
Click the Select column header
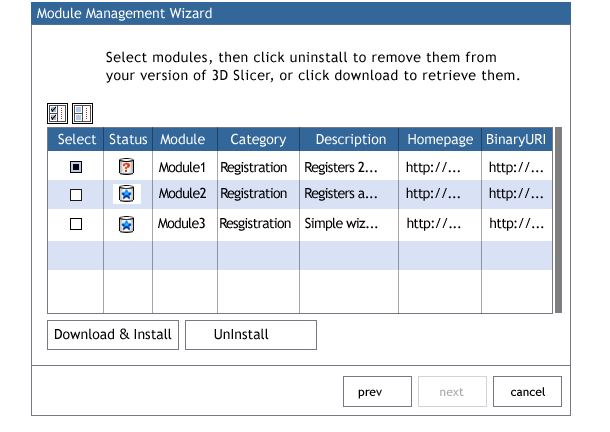77,140
